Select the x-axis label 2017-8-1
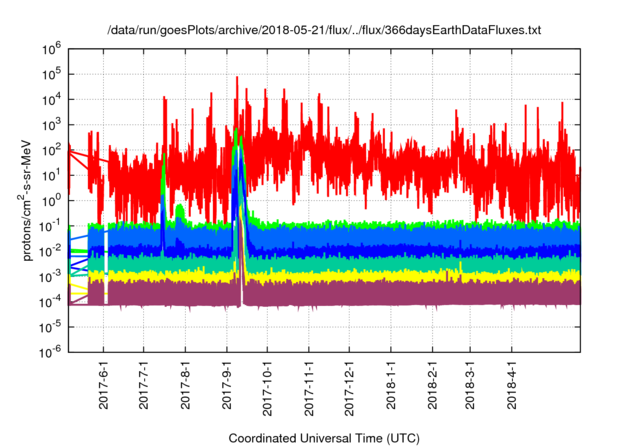640x448 pixels. tap(186, 385)
